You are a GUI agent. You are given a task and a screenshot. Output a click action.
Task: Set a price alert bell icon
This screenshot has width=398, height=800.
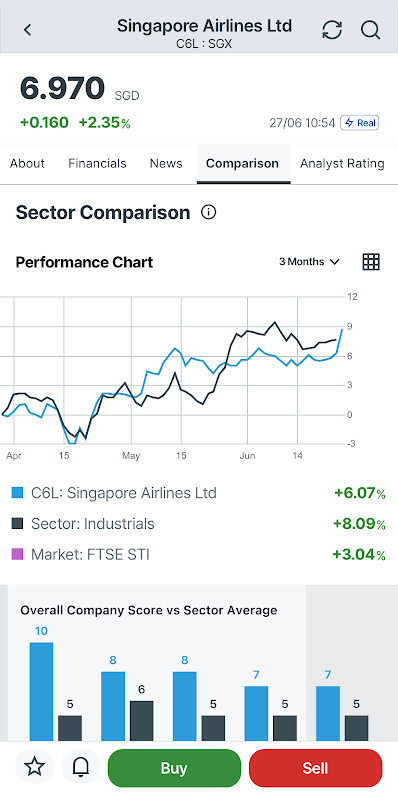[x=81, y=766]
